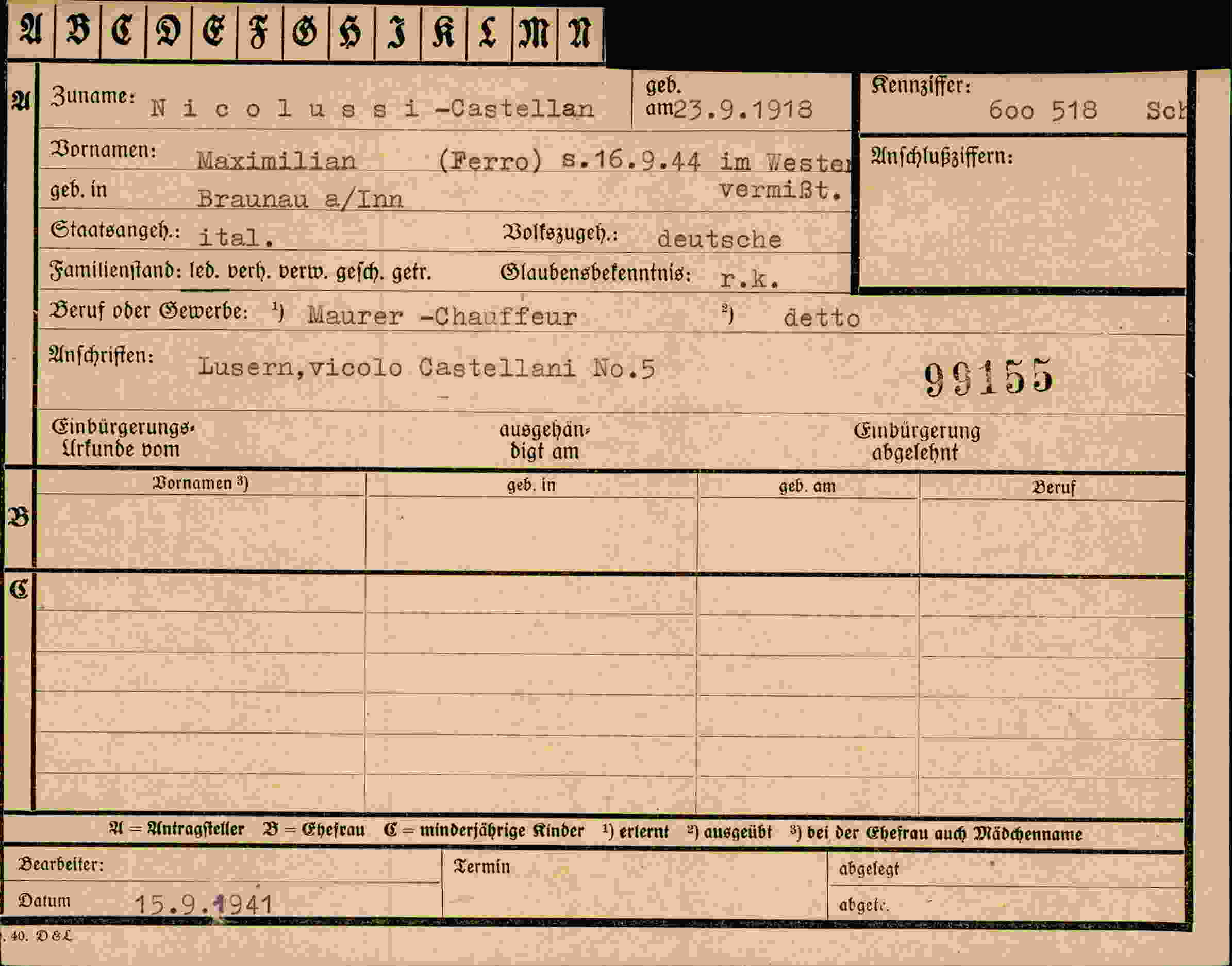
Task: Click the 'geb. am' column header
Action: 807,487
